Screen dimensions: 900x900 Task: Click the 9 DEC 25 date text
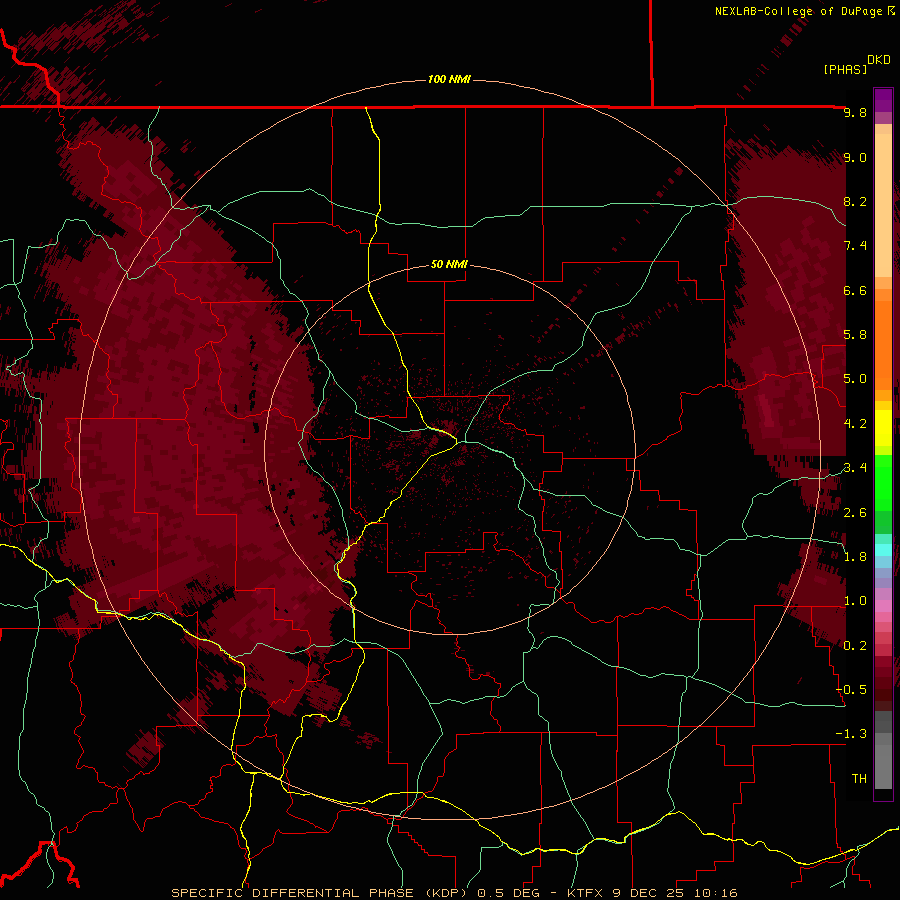tap(650, 893)
